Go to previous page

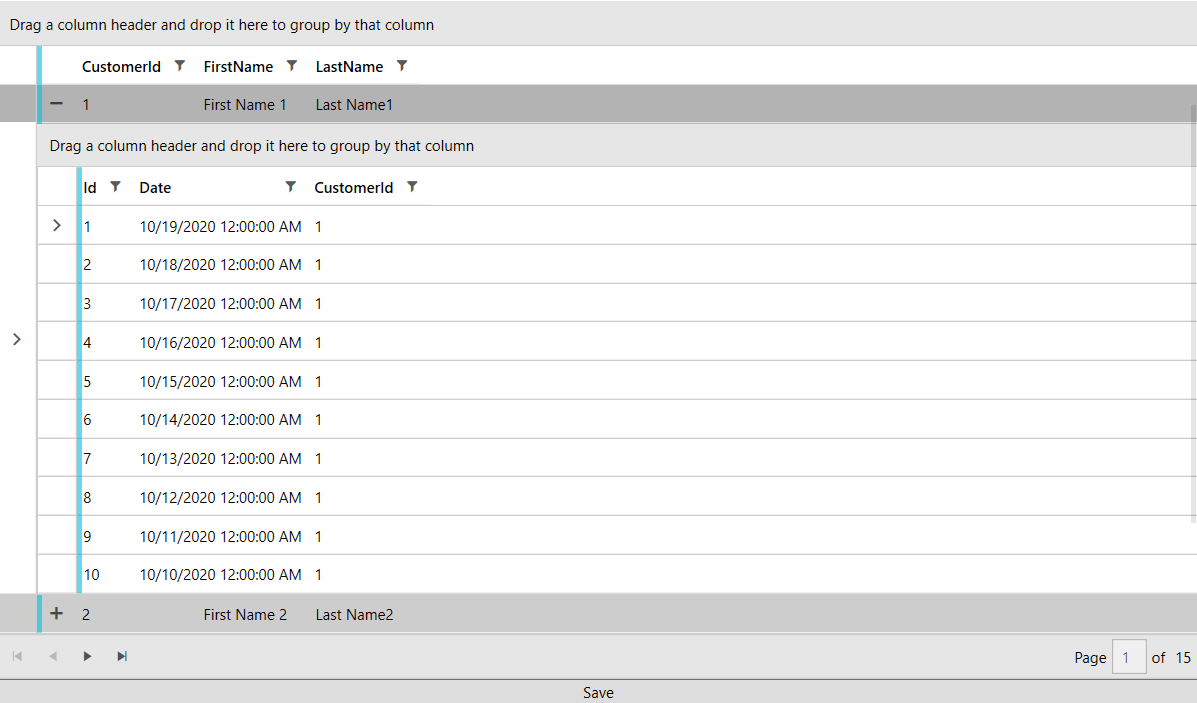point(53,656)
